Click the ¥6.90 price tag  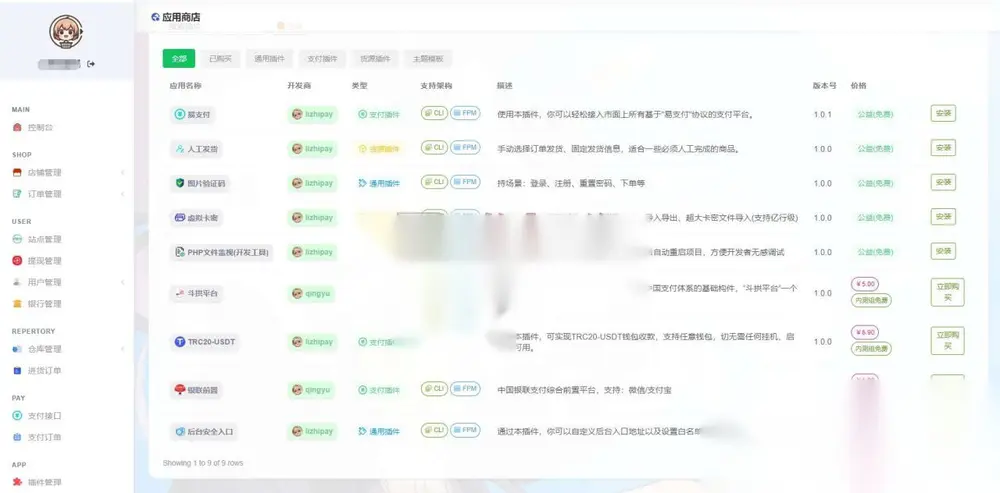865,332
